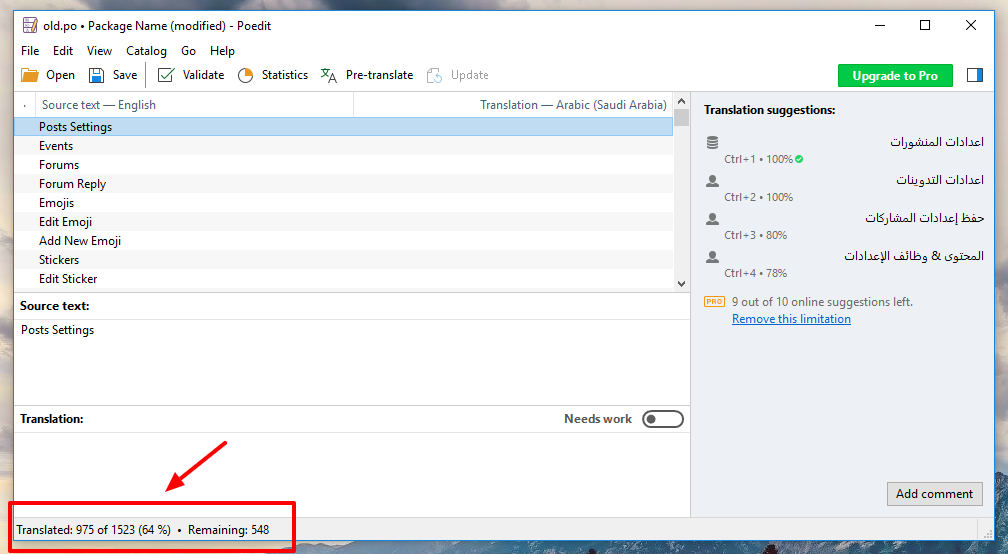Click the Open folder icon
This screenshot has width=1008, height=554.
point(30,75)
